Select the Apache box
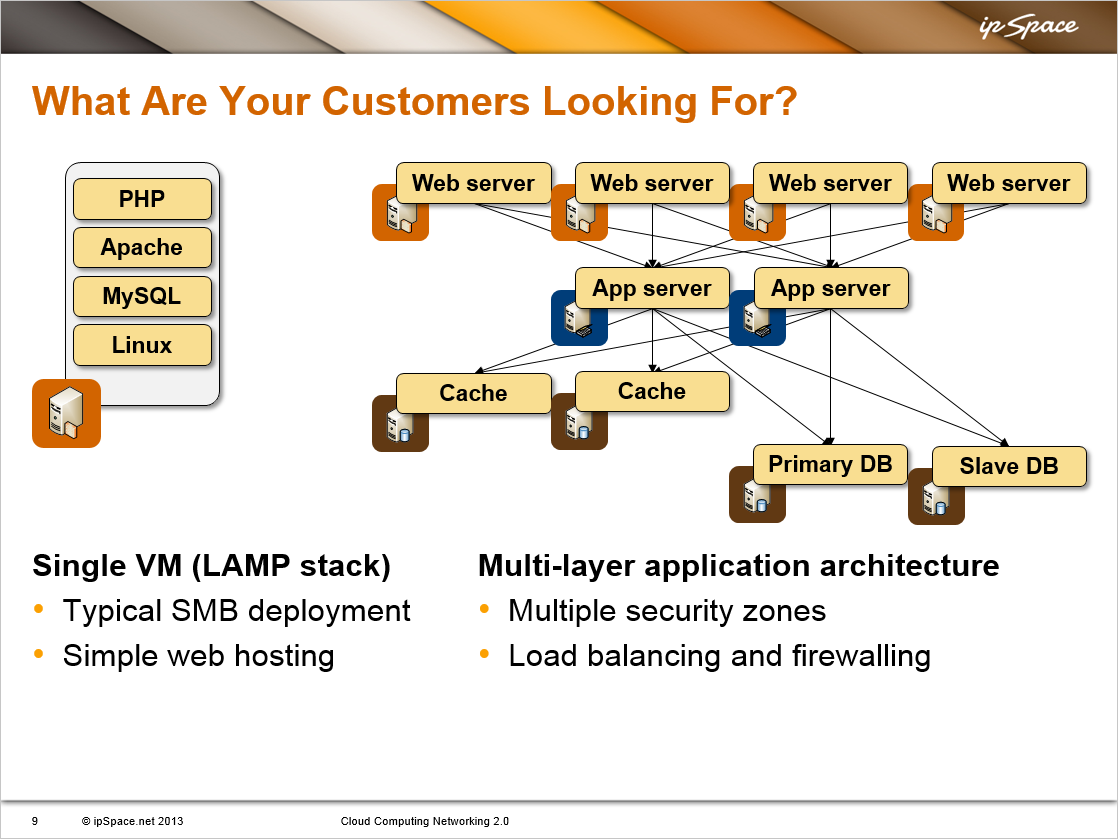This screenshot has height=839, width=1118. [142, 247]
